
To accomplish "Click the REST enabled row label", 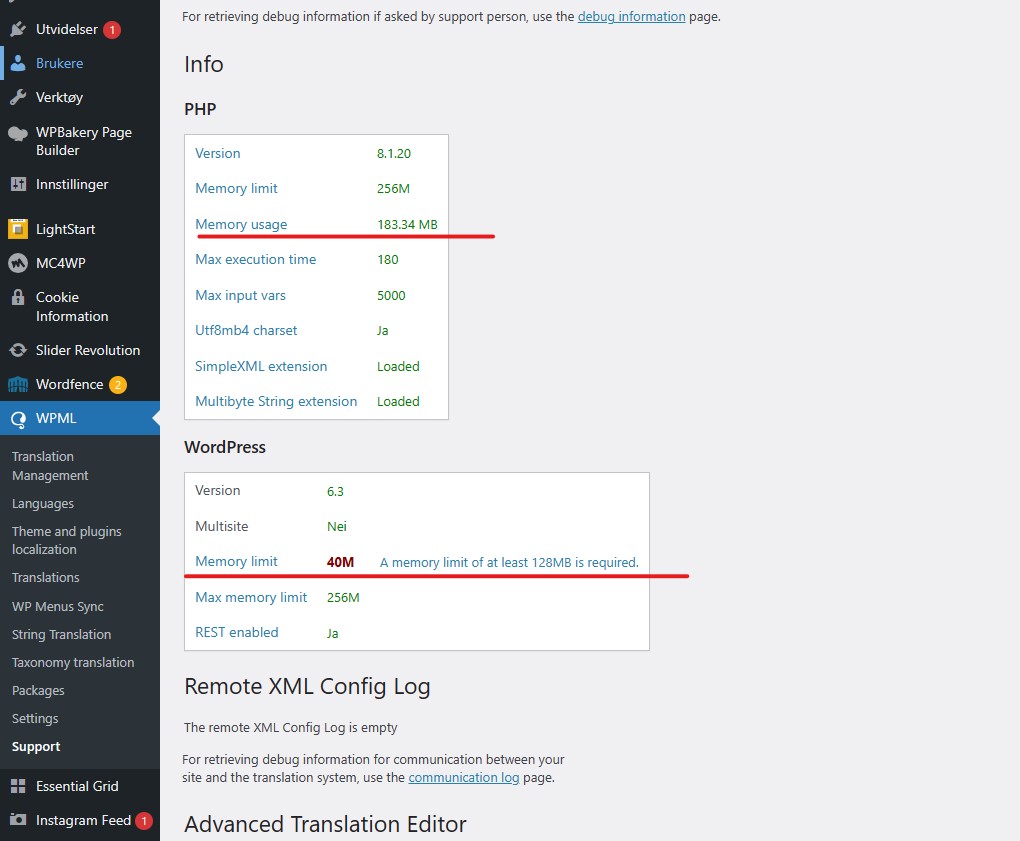I will point(237,632).
